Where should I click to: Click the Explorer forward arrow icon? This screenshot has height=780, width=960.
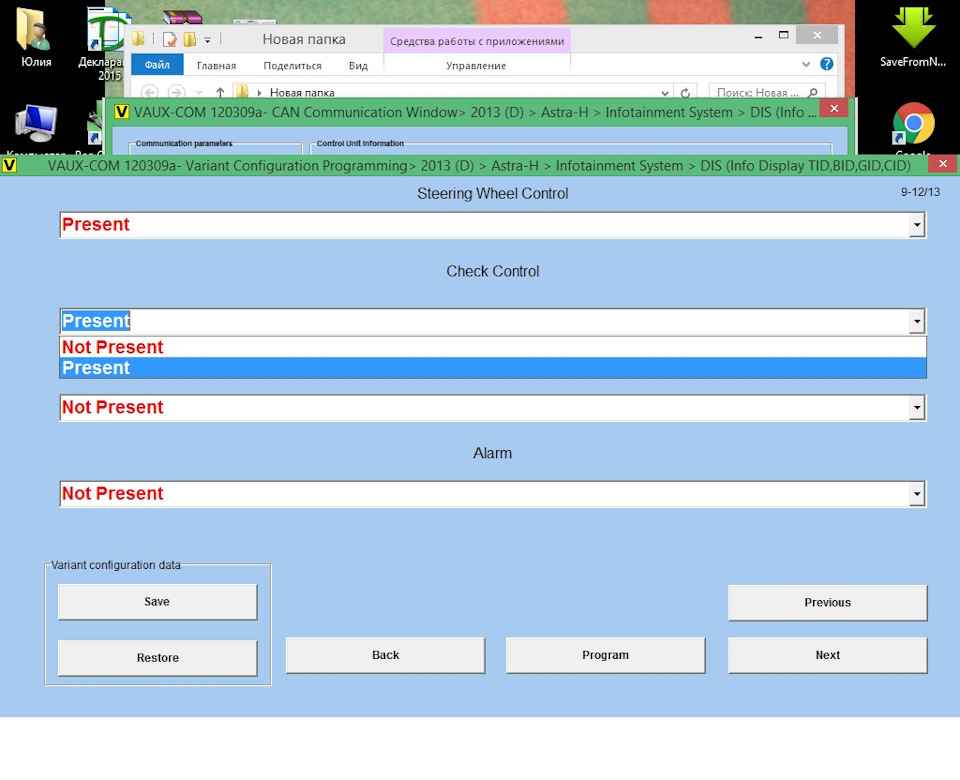[176, 92]
